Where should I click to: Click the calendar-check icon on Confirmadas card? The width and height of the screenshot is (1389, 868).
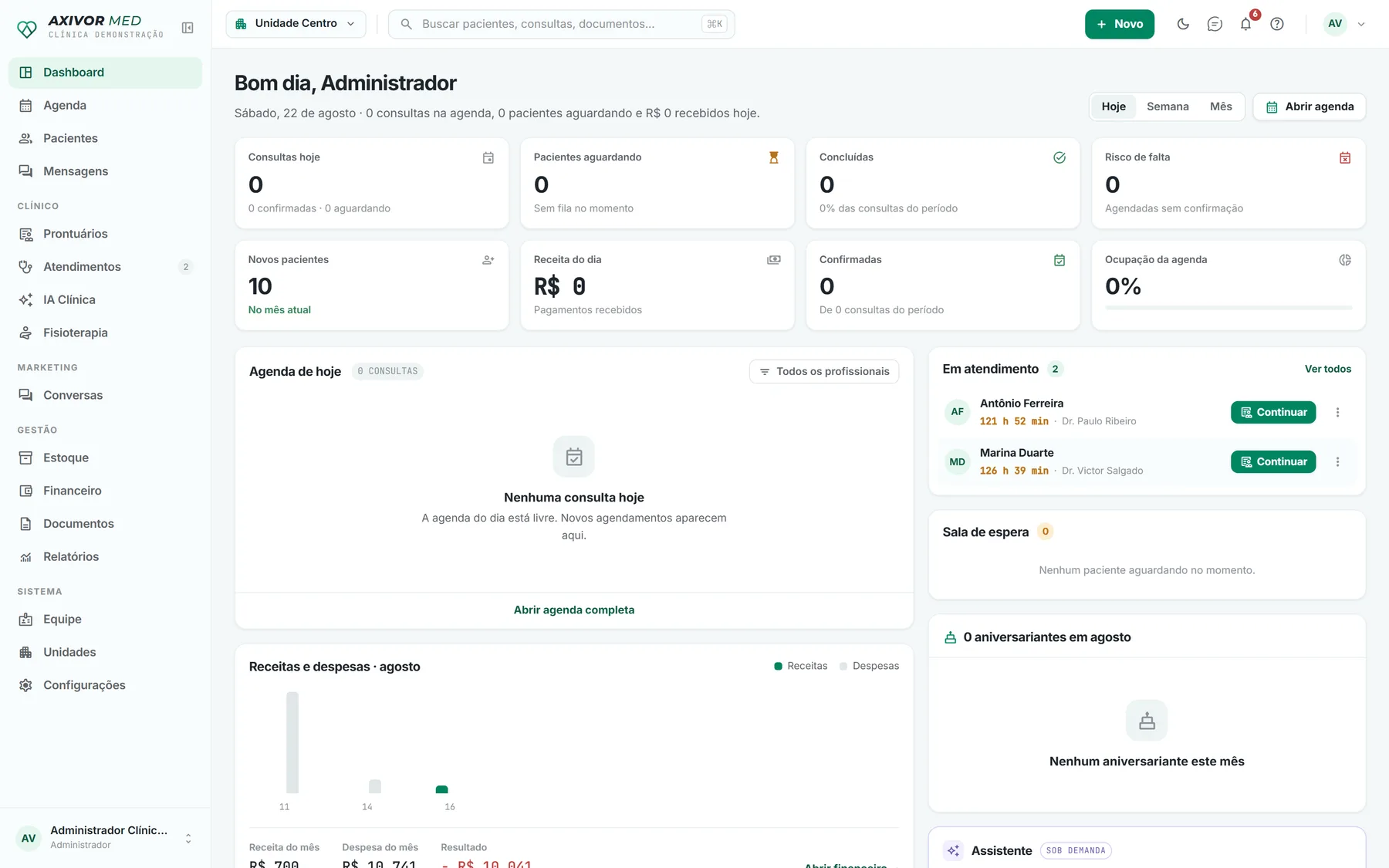coord(1059,260)
